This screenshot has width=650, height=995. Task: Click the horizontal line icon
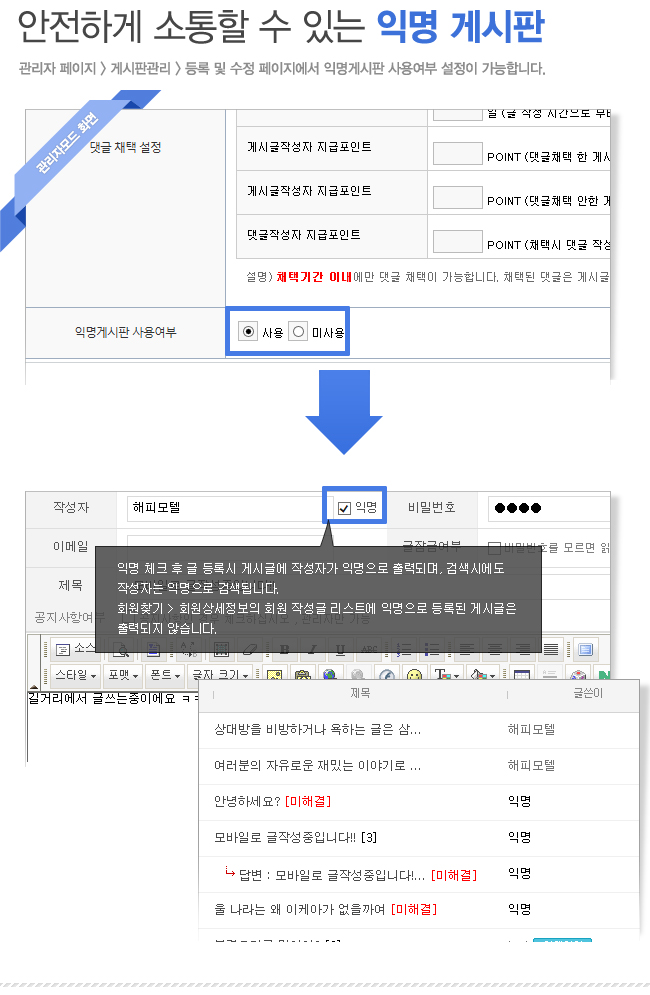550,675
